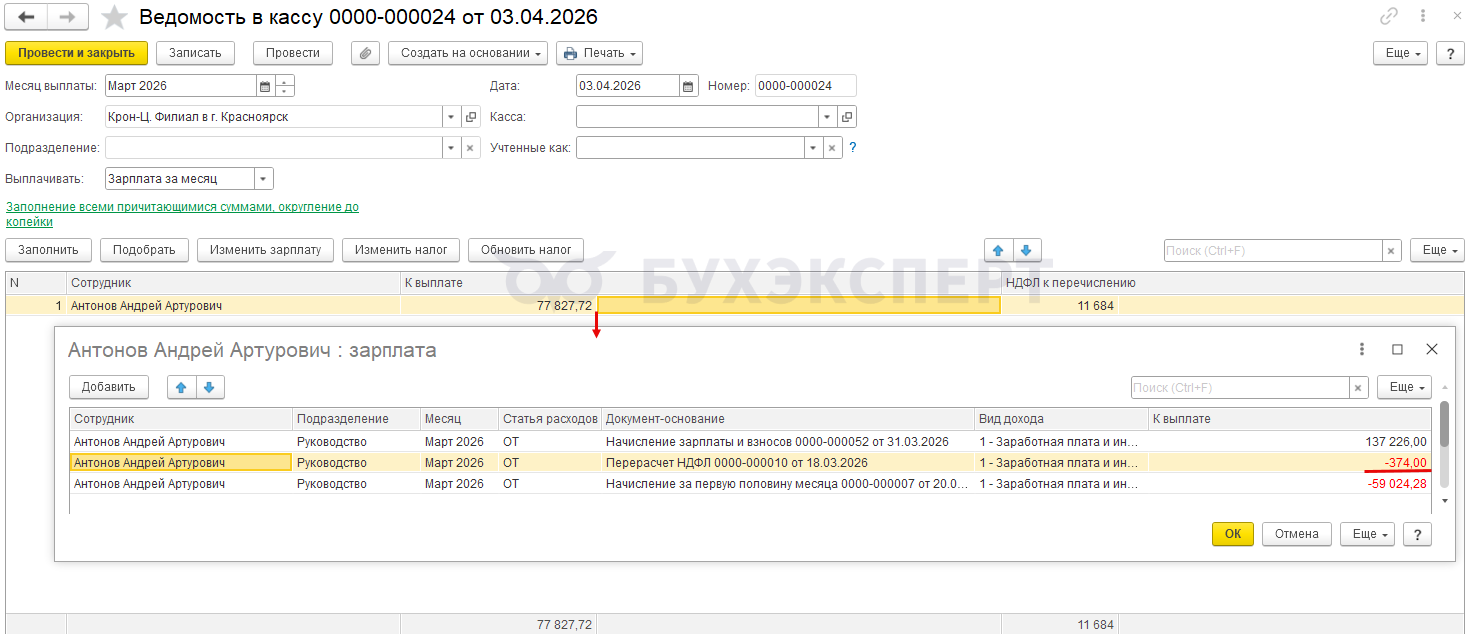The width and height of the screenshot is (1470, 634).
Task: Expand the Подразделение dropdown list
Action: coord(451,148)
